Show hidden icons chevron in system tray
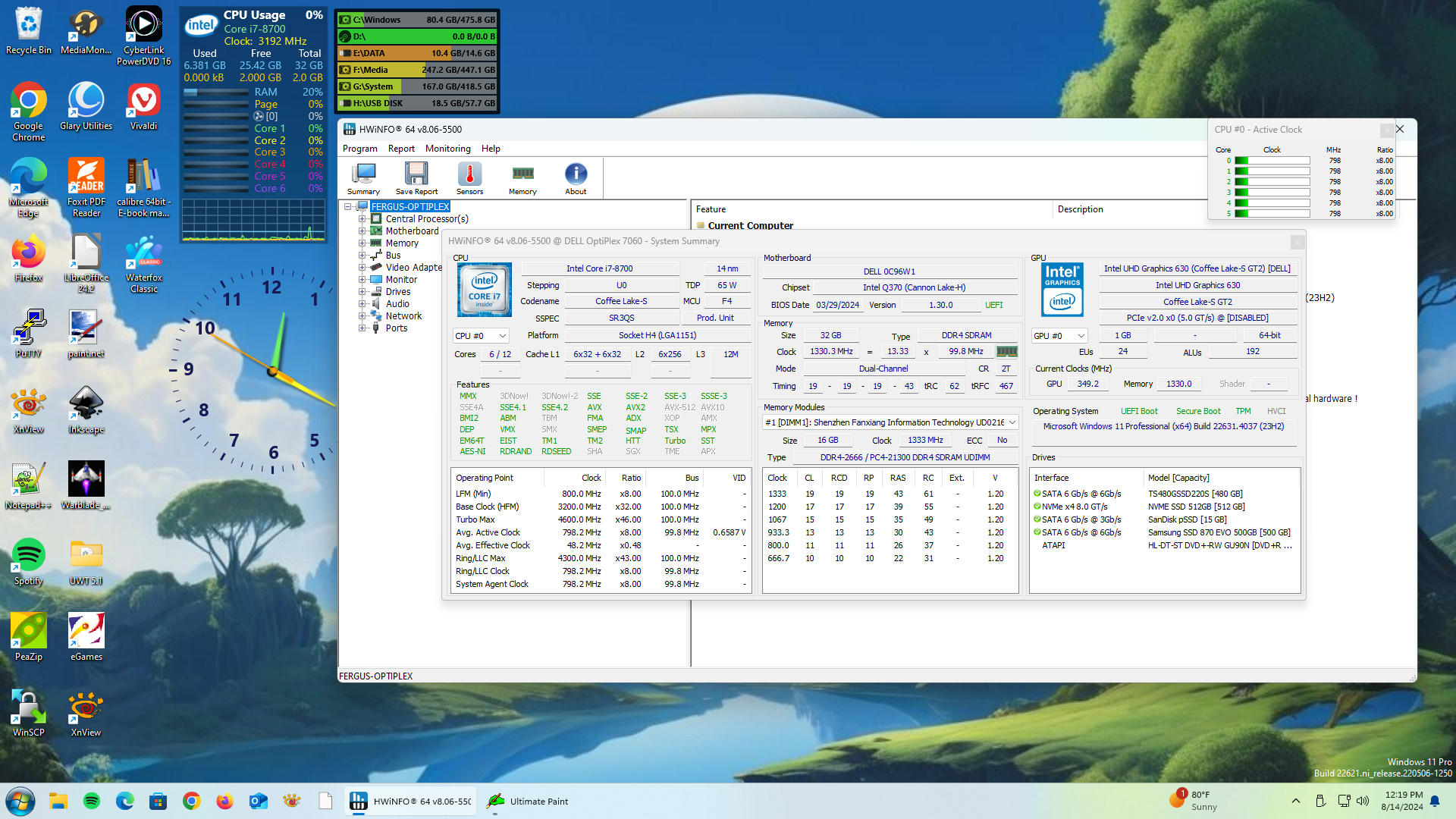1456x819 pixels. (x=1296, y=801)
